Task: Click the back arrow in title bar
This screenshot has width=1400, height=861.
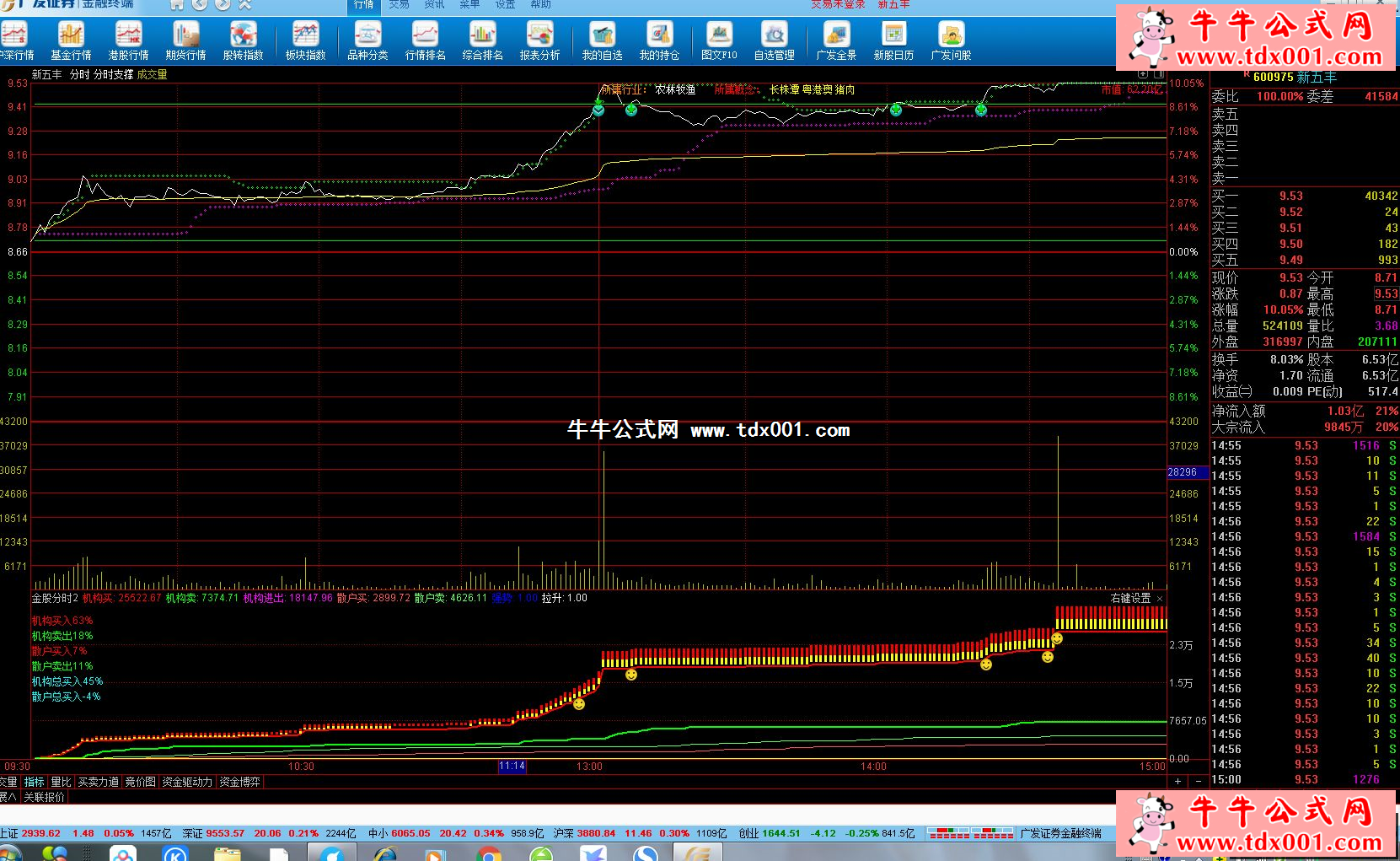Action: pyautogui.click(x=200, y=4)
